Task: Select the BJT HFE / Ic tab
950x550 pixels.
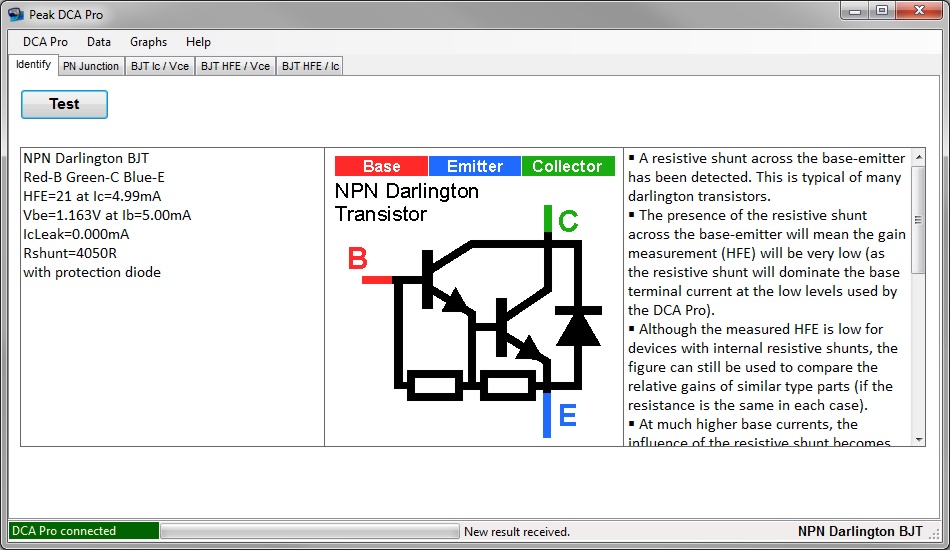Action: (310, 66)
